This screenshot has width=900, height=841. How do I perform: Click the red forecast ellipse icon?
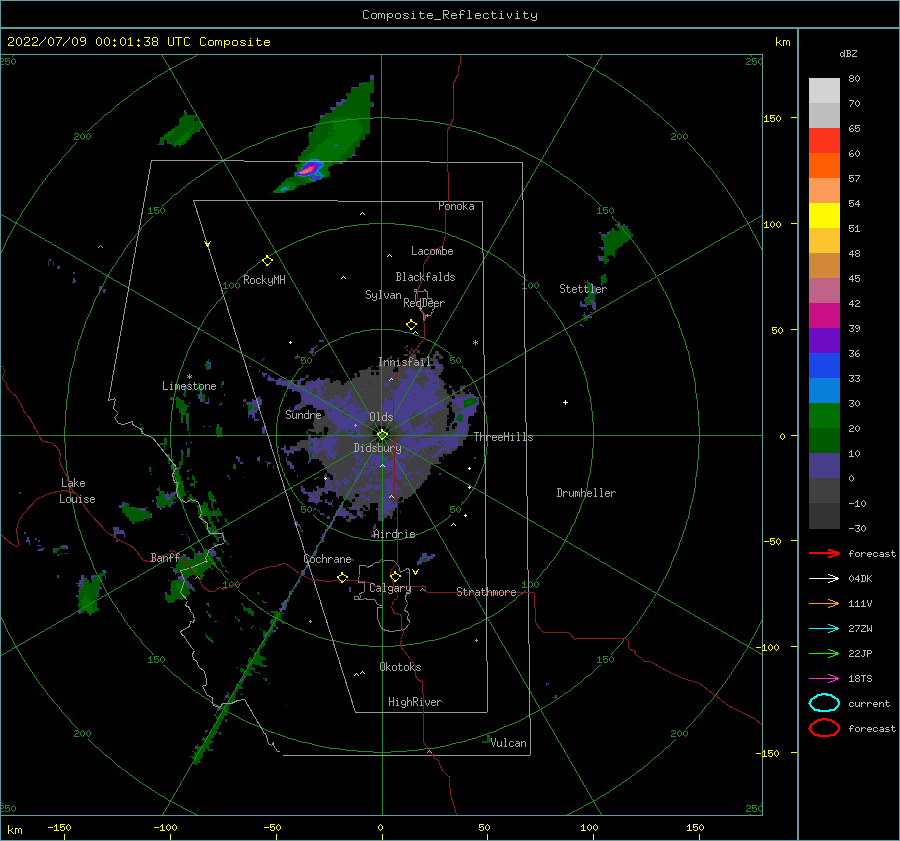coord(824,728)
